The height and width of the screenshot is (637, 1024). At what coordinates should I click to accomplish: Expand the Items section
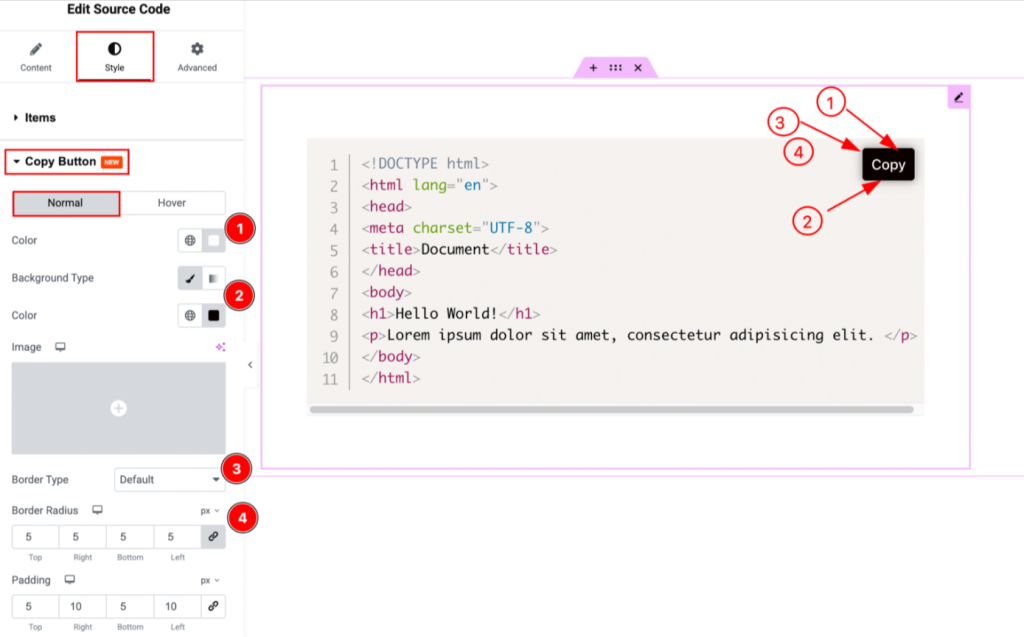(x=38, y=117)
